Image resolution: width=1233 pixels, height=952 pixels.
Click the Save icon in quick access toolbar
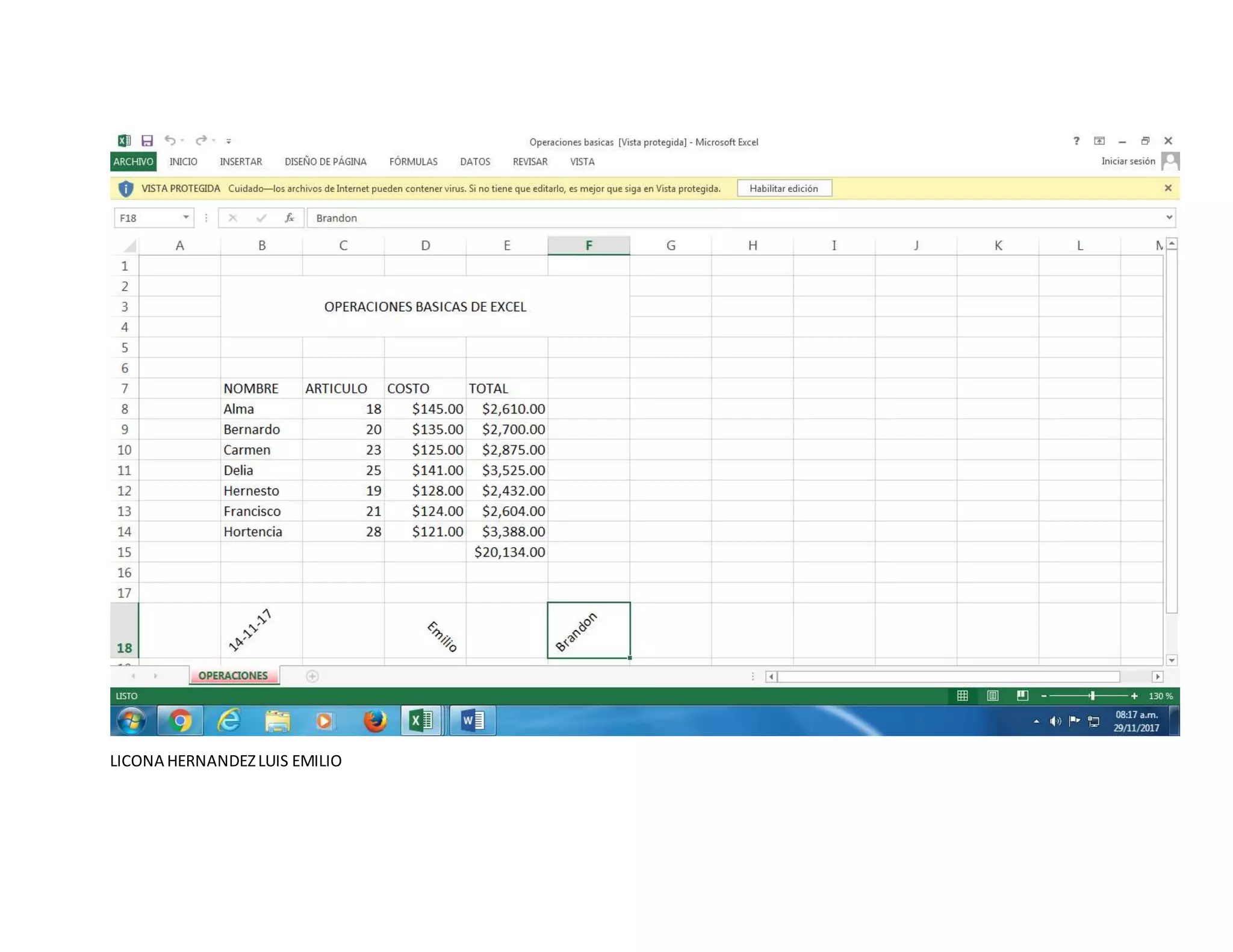click(x=147, y=141)
